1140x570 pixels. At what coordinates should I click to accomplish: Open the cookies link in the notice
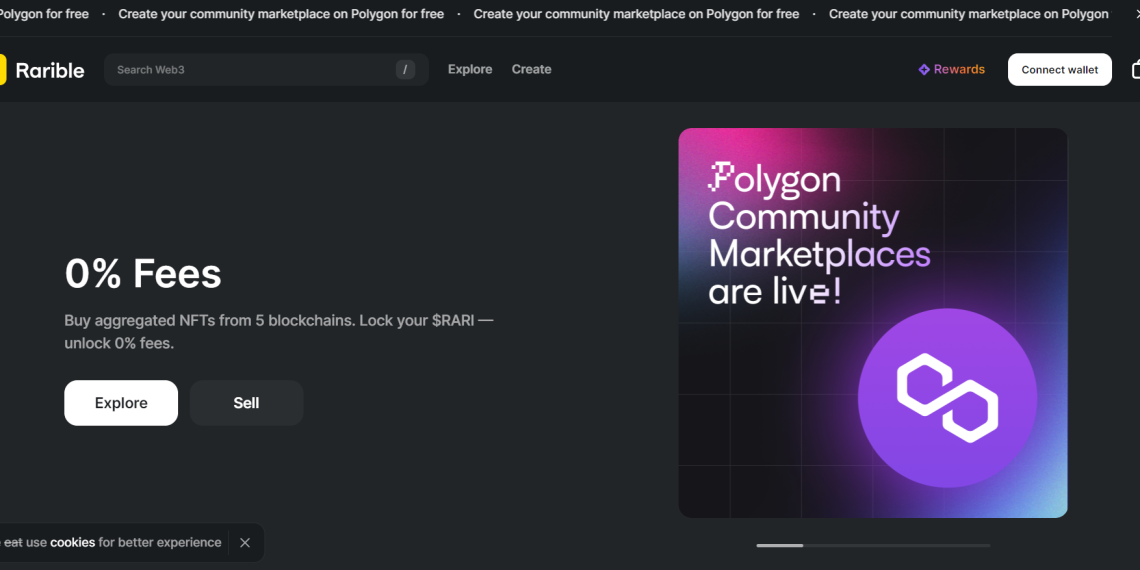tap(72, 542)
